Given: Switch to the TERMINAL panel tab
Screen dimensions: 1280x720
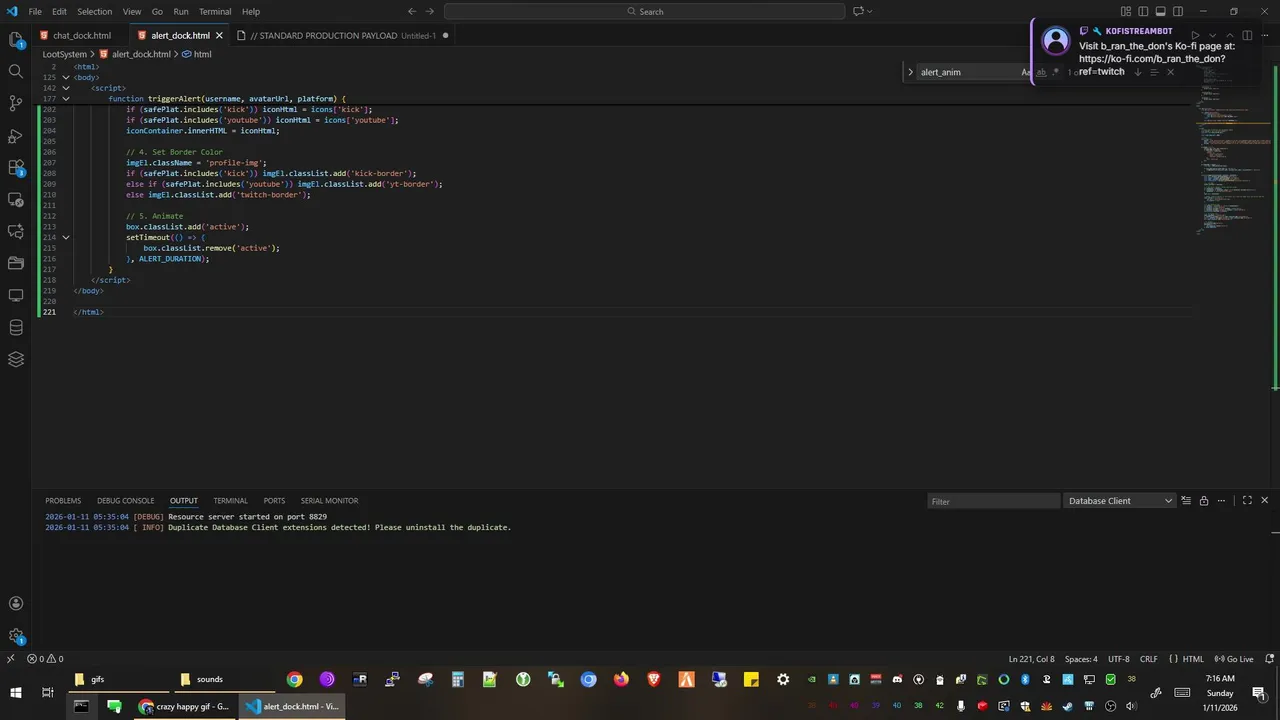Looking at the screenshot, I should 230,500.
